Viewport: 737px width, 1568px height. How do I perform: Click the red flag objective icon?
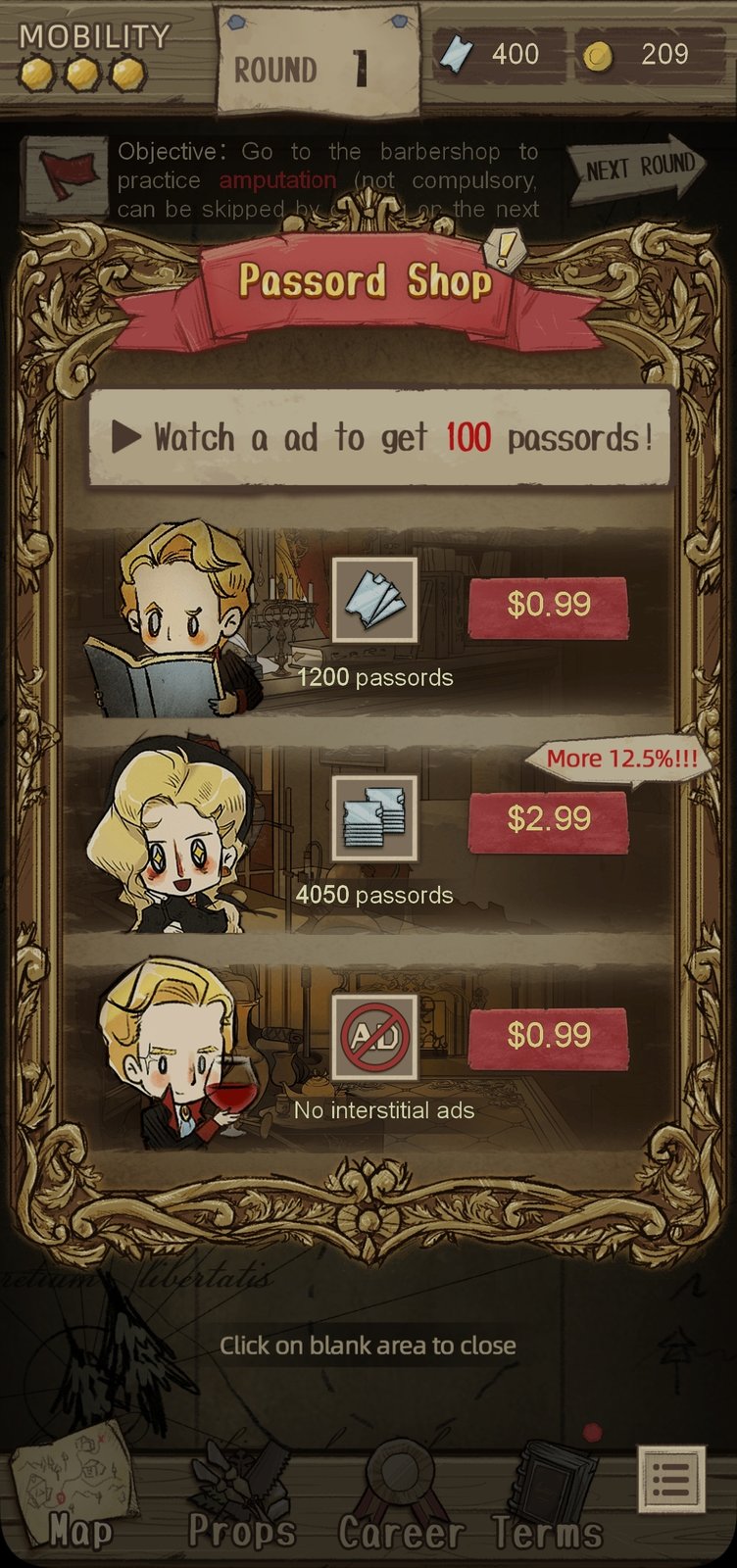66,177
